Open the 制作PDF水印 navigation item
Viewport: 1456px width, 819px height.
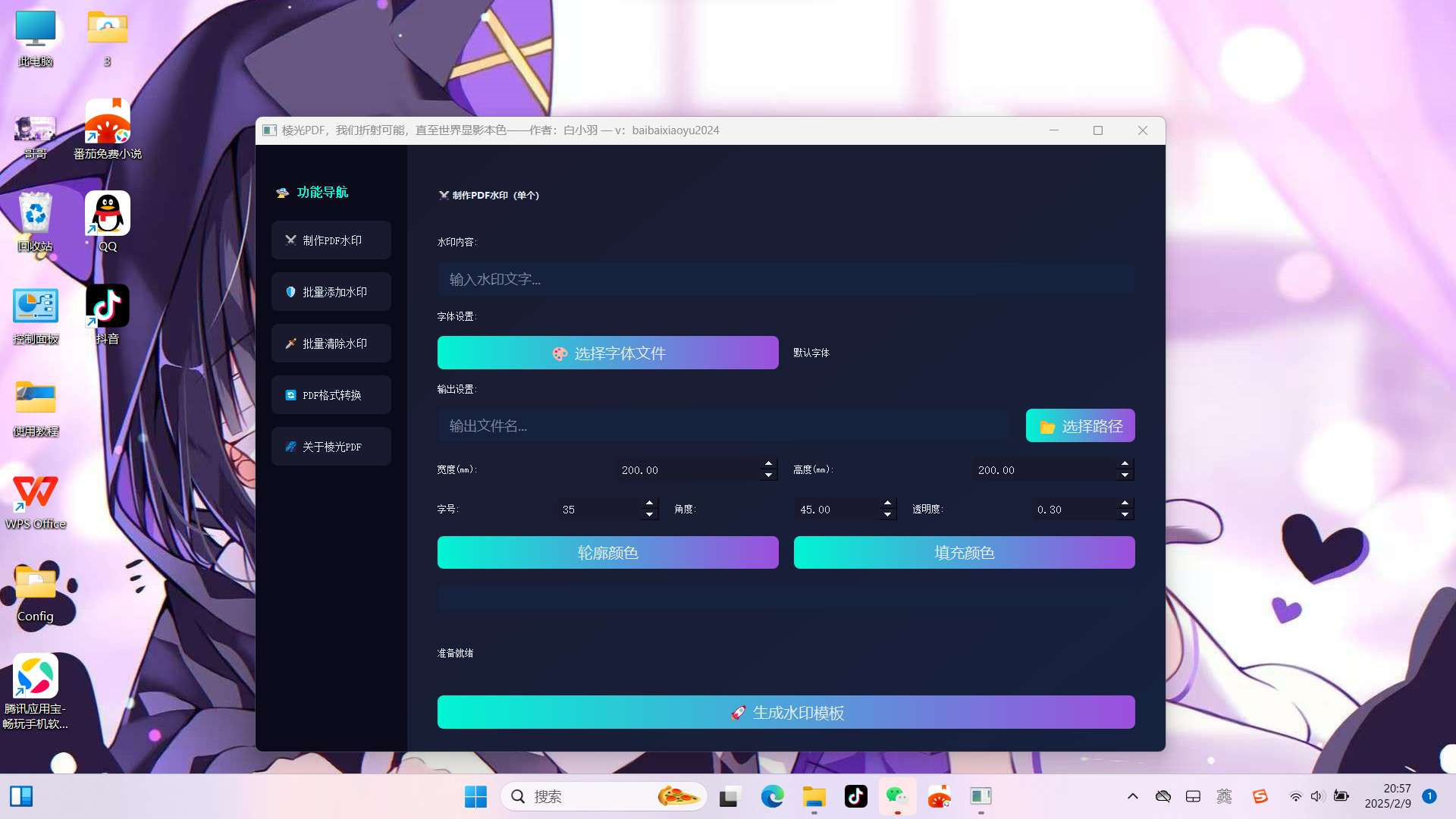pyautogui.click(x=331, y=240)
